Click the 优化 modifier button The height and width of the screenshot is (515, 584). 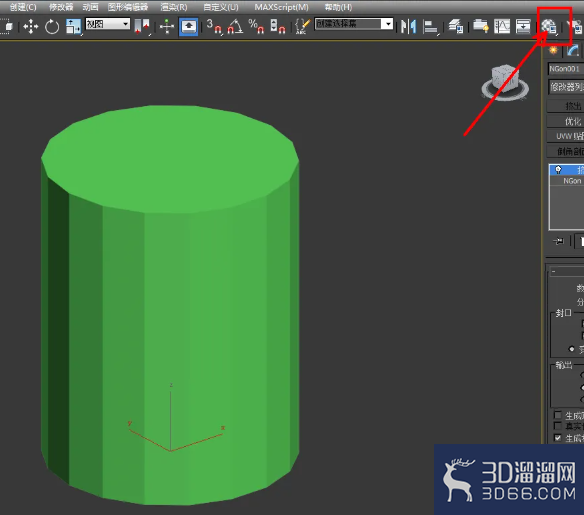pos(566,121)
